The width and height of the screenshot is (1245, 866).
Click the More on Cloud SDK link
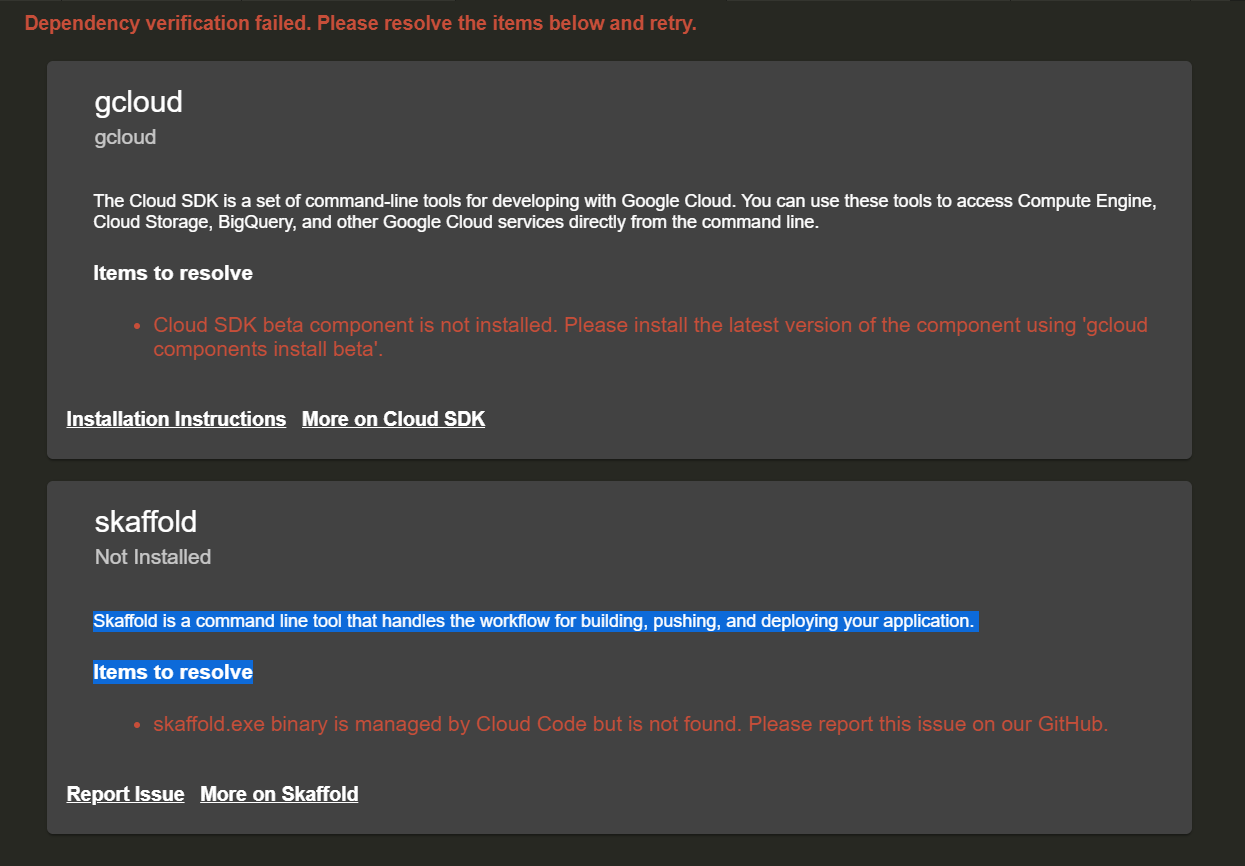[393, 419]
